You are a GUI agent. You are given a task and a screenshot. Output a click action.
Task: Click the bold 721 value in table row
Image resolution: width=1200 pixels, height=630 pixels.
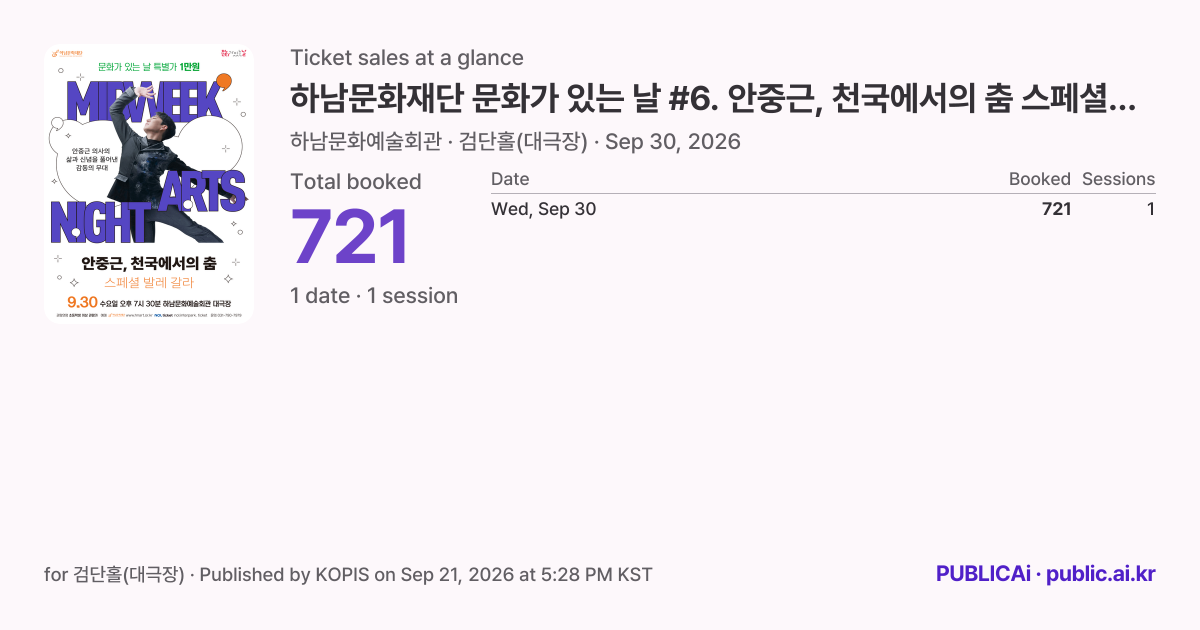[x=1056, y=209]
